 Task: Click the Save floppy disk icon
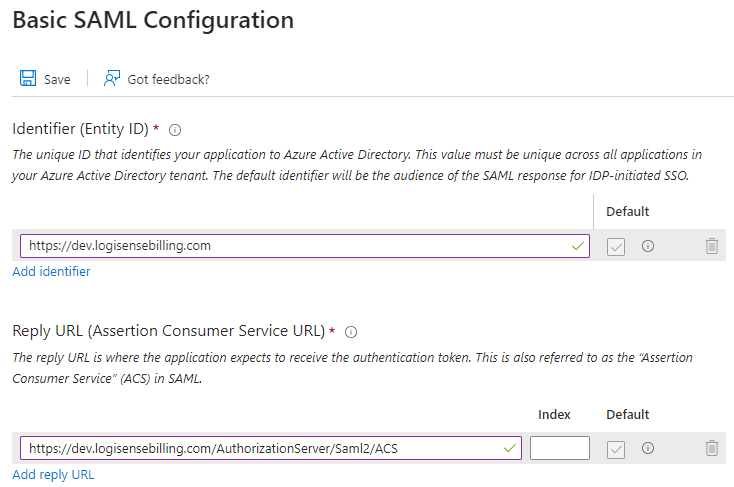(28, 79)
